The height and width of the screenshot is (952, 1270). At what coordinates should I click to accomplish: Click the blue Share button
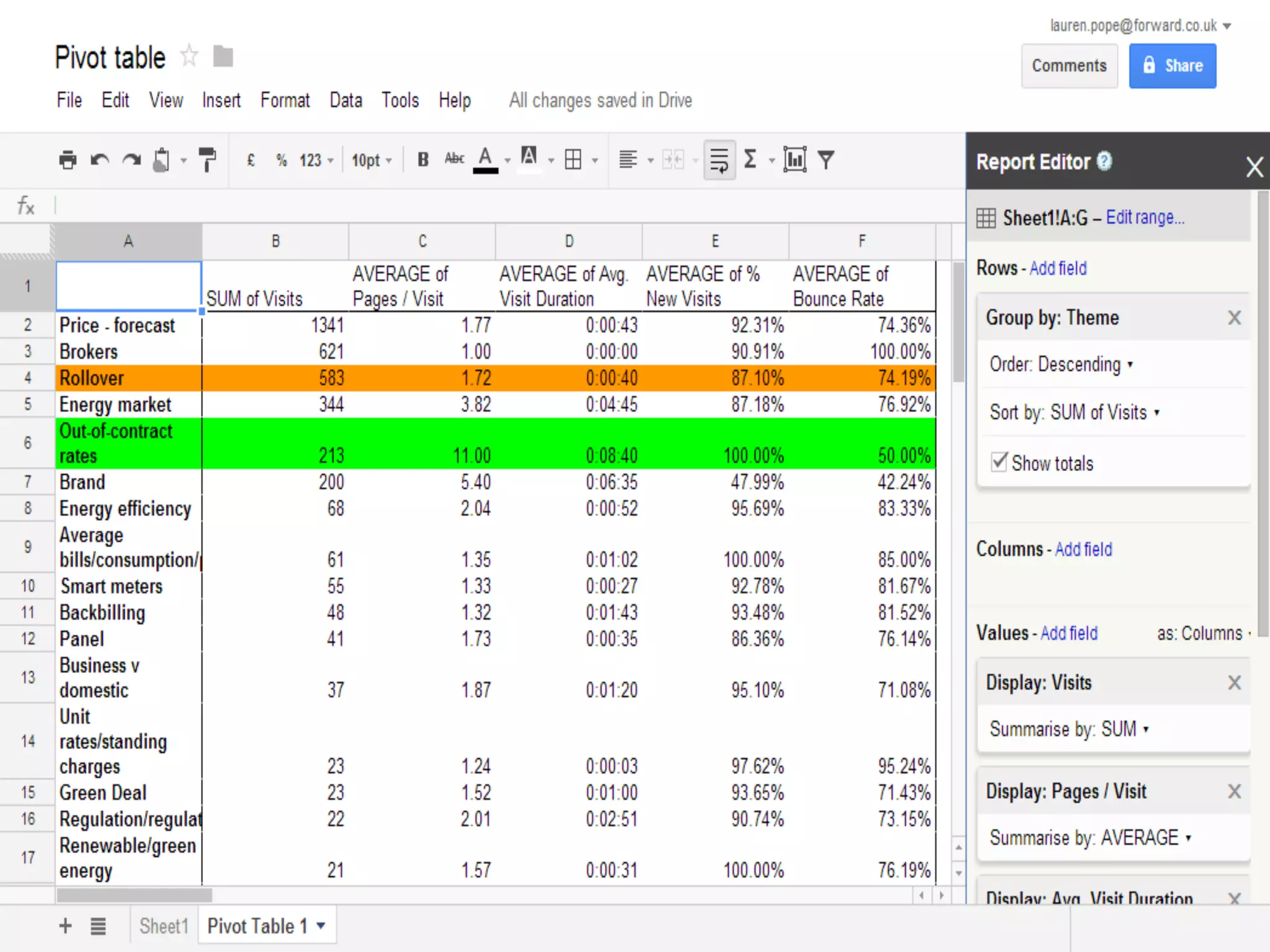[x=1171, y=66]
